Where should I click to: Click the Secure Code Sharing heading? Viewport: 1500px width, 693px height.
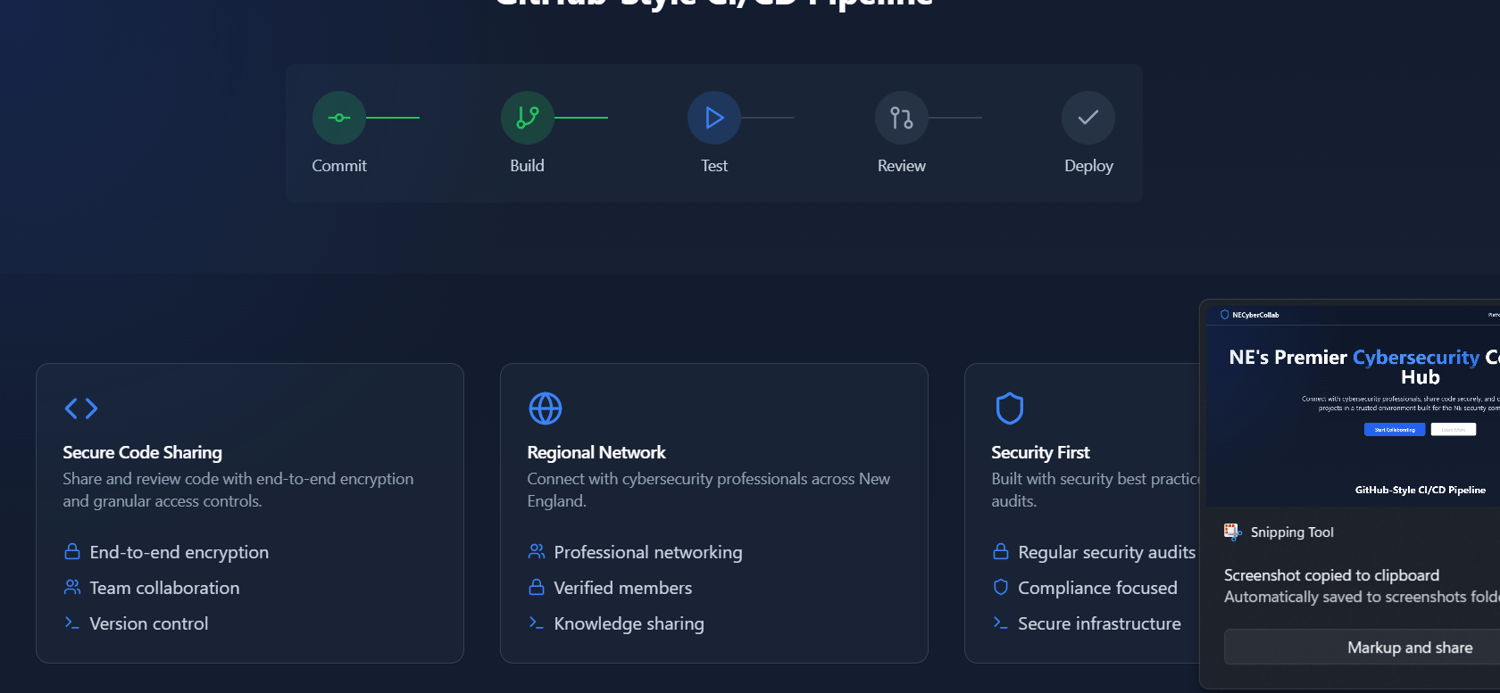coord(142,452)
